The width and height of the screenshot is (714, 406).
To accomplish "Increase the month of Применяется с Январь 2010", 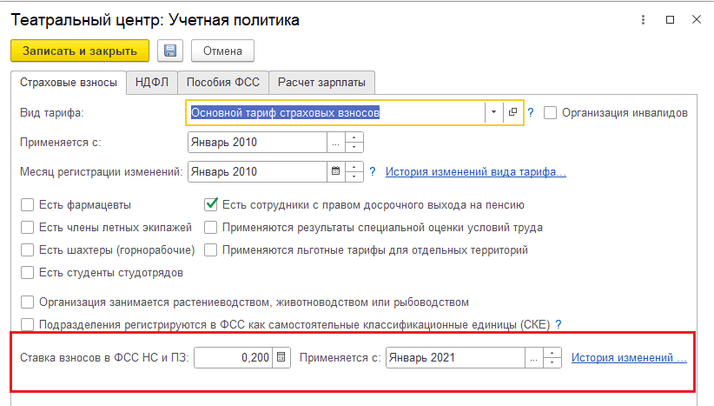I will pos(354,137).
